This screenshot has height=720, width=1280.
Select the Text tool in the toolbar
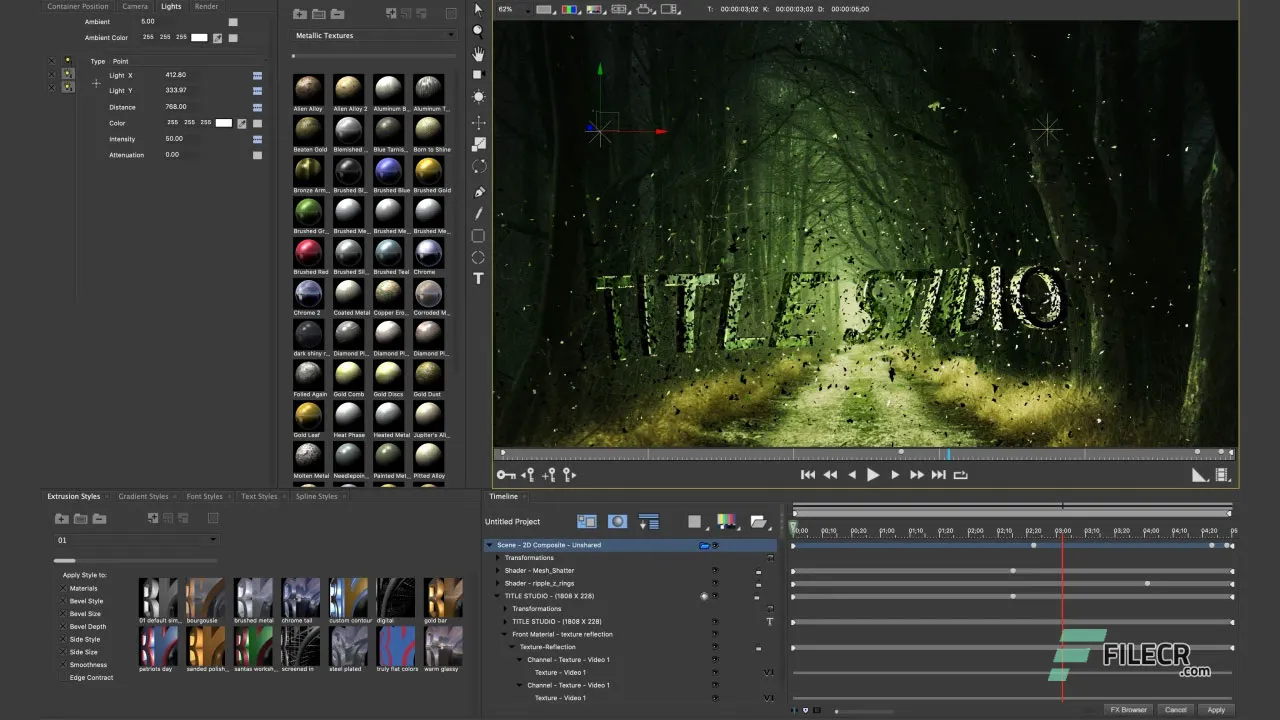click(x=478, y=278)
